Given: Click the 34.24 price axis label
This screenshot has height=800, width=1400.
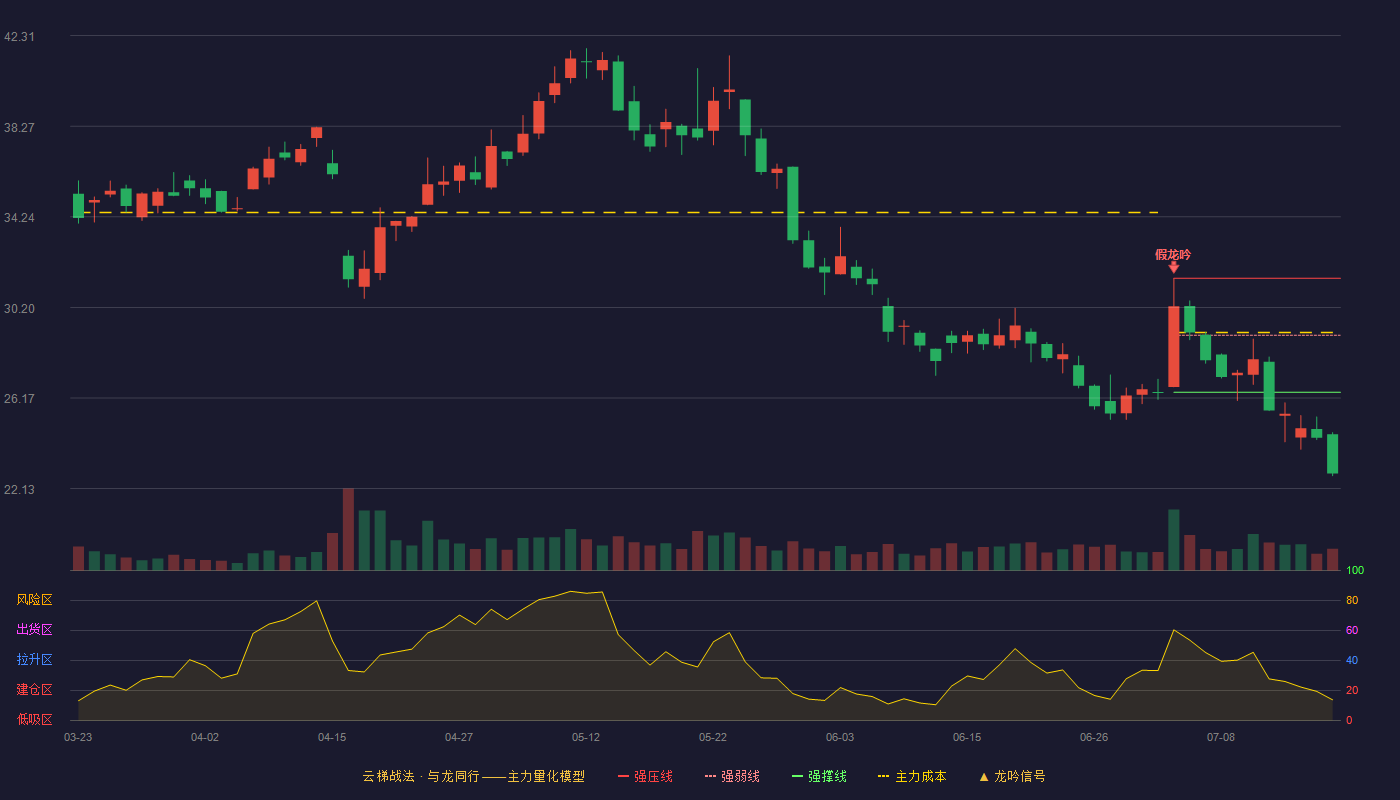Looking at the screenshot, I should [19, 217].
